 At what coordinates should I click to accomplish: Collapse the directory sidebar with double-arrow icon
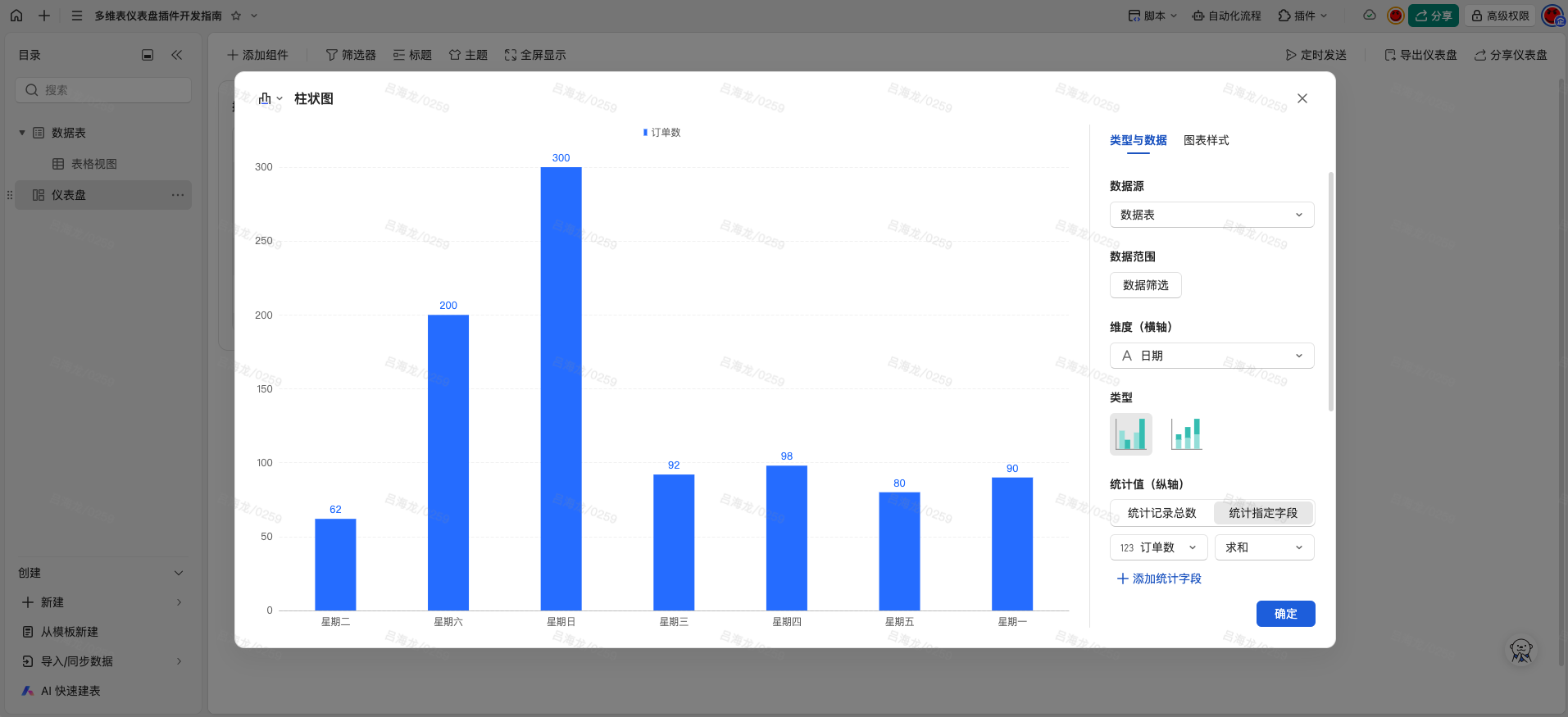pyautogui.click(x=176, y=55)
